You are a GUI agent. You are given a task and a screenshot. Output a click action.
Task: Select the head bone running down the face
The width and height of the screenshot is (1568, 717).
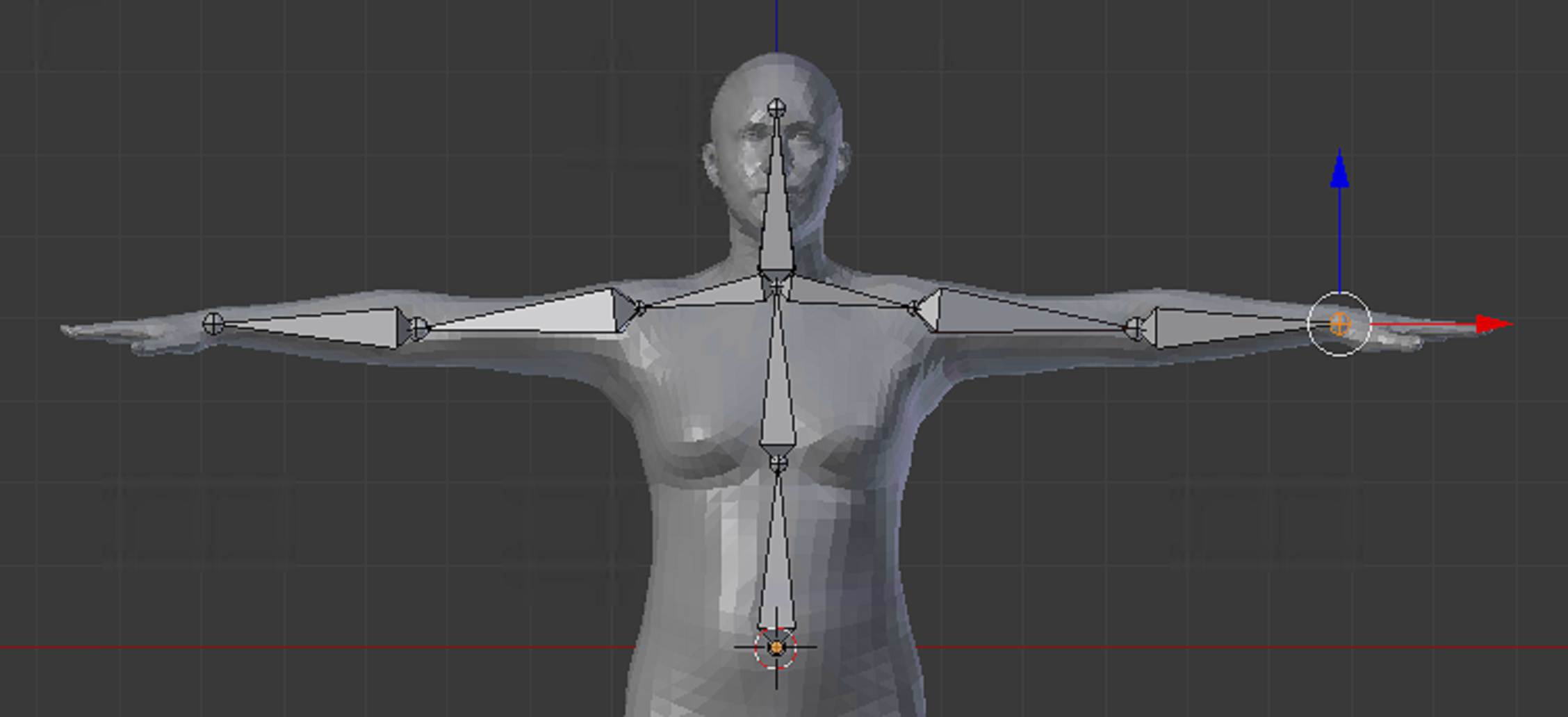click(x=776, y=201)
